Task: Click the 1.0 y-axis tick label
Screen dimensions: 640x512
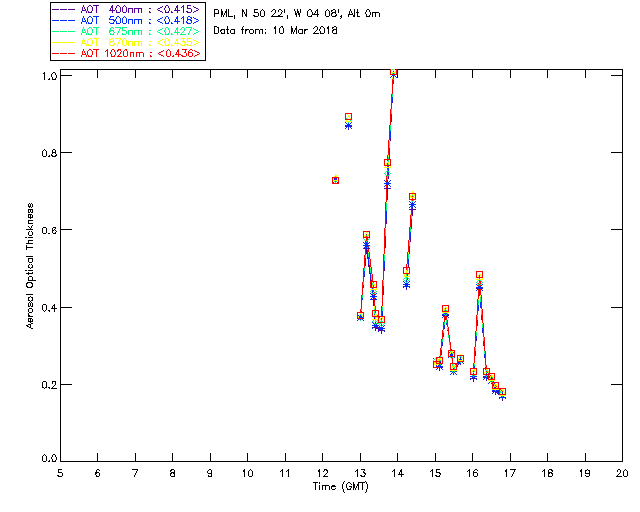Action: (49, 76)
